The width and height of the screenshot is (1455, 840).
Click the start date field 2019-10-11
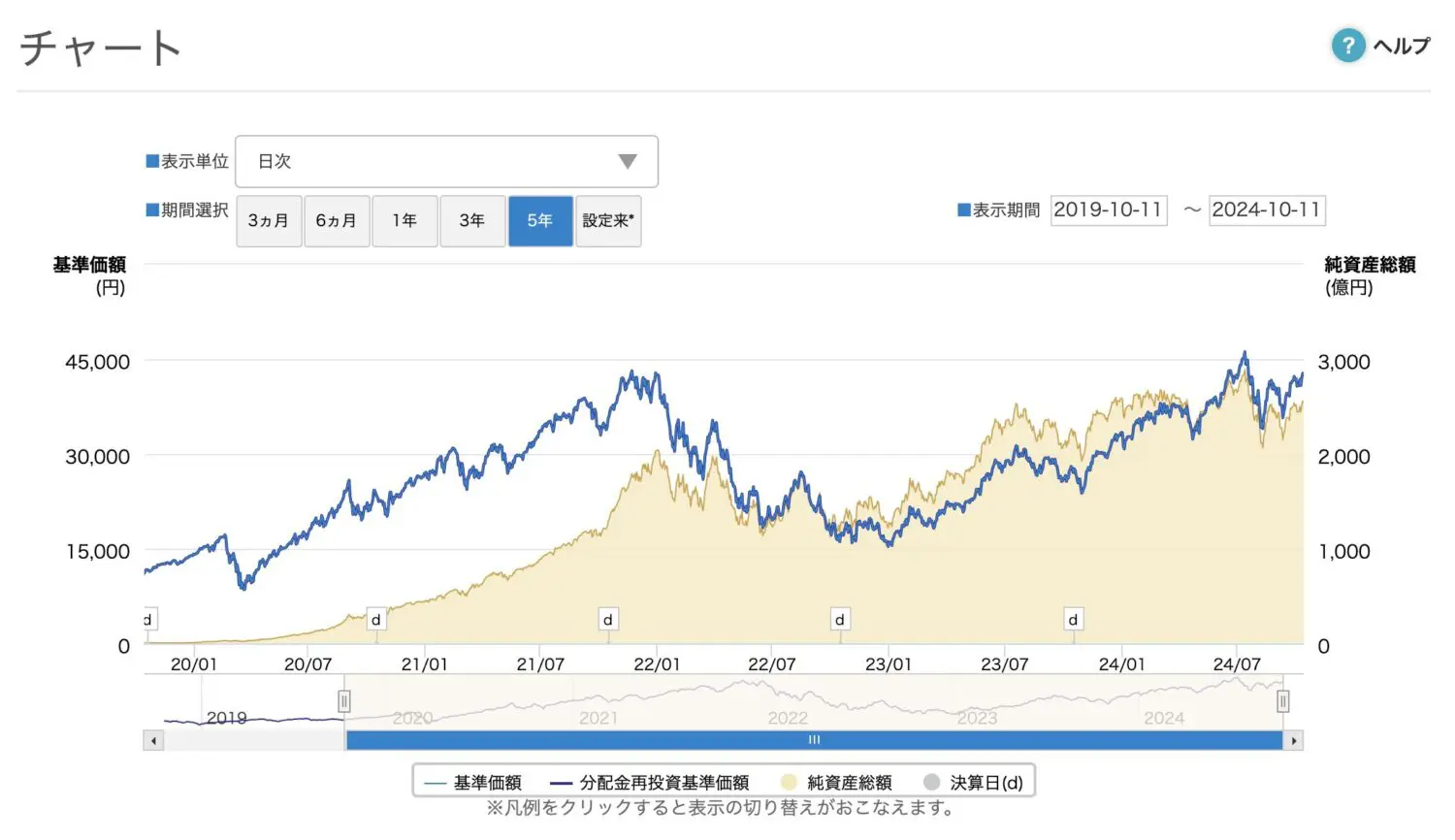click(x=1108, y=210)
